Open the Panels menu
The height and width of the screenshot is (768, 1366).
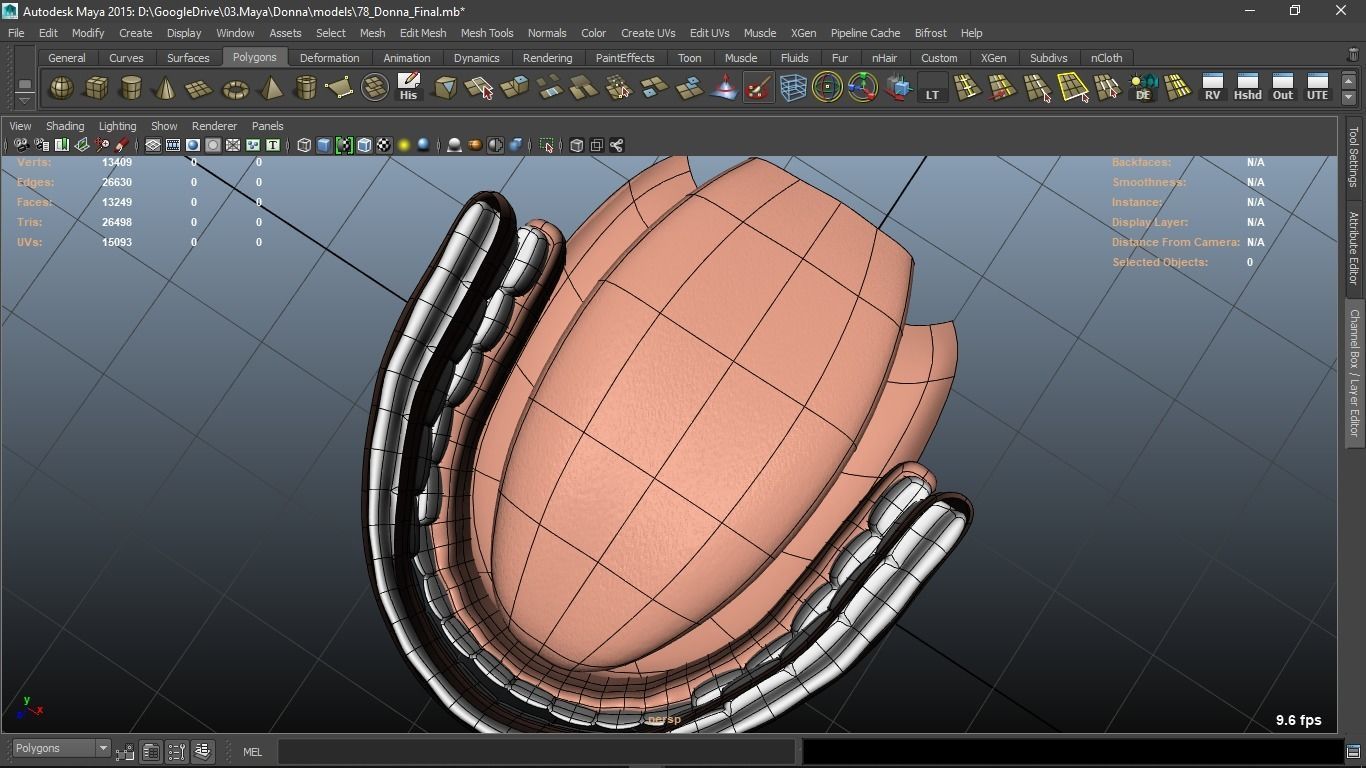pos(267,126)
